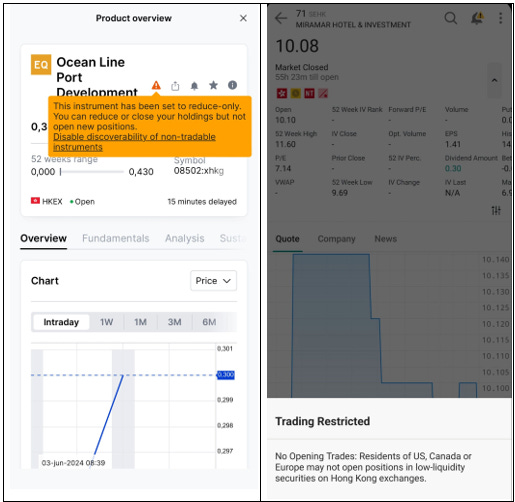
Task: Click the red NT badge icon
Action: 309,93
